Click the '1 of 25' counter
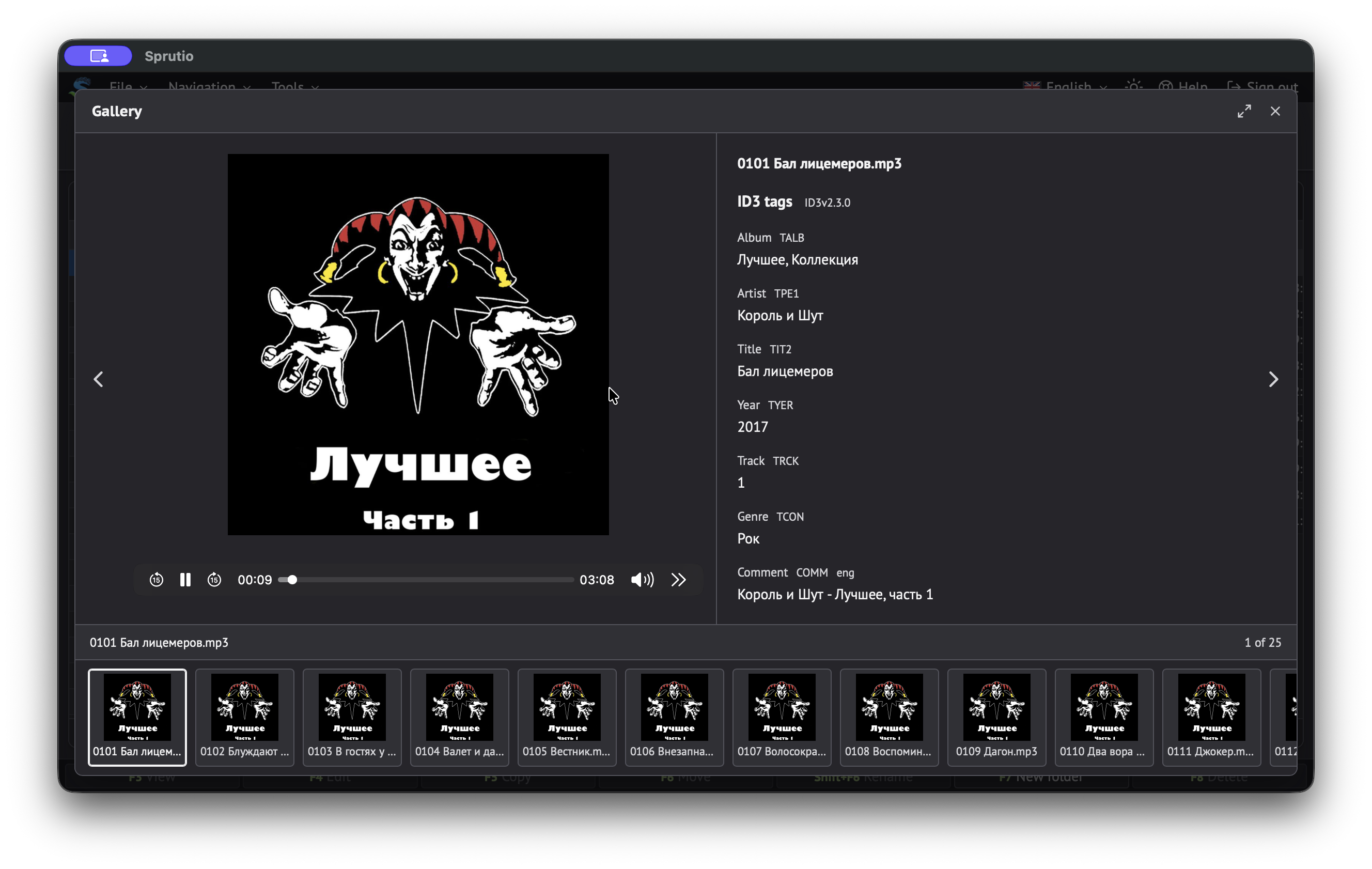 point(1262,642)
